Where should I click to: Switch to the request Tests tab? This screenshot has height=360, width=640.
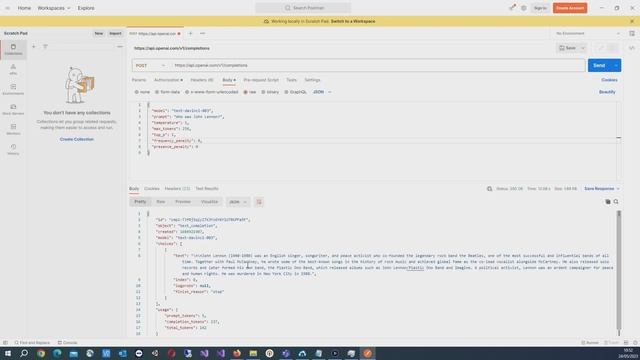pyautogui.click(x=291, y=80)
